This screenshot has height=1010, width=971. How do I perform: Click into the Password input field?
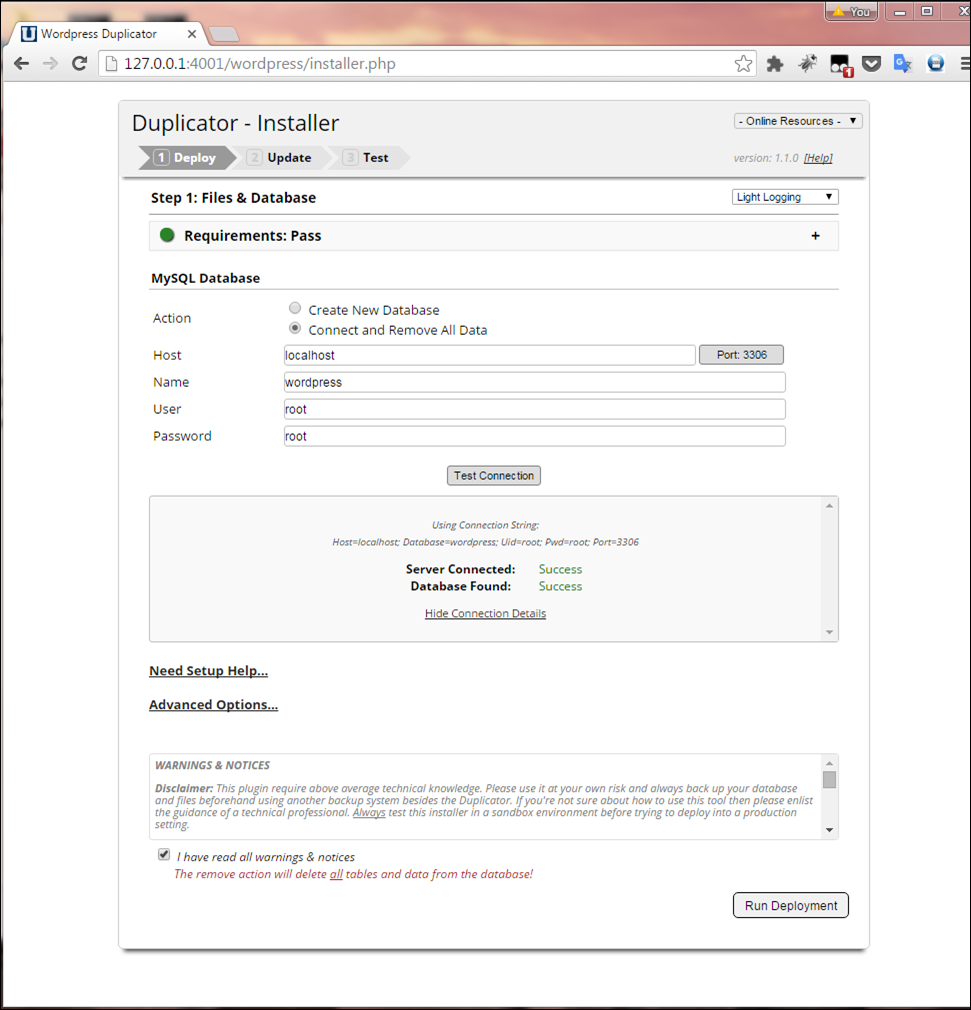[x=535, y=436]
